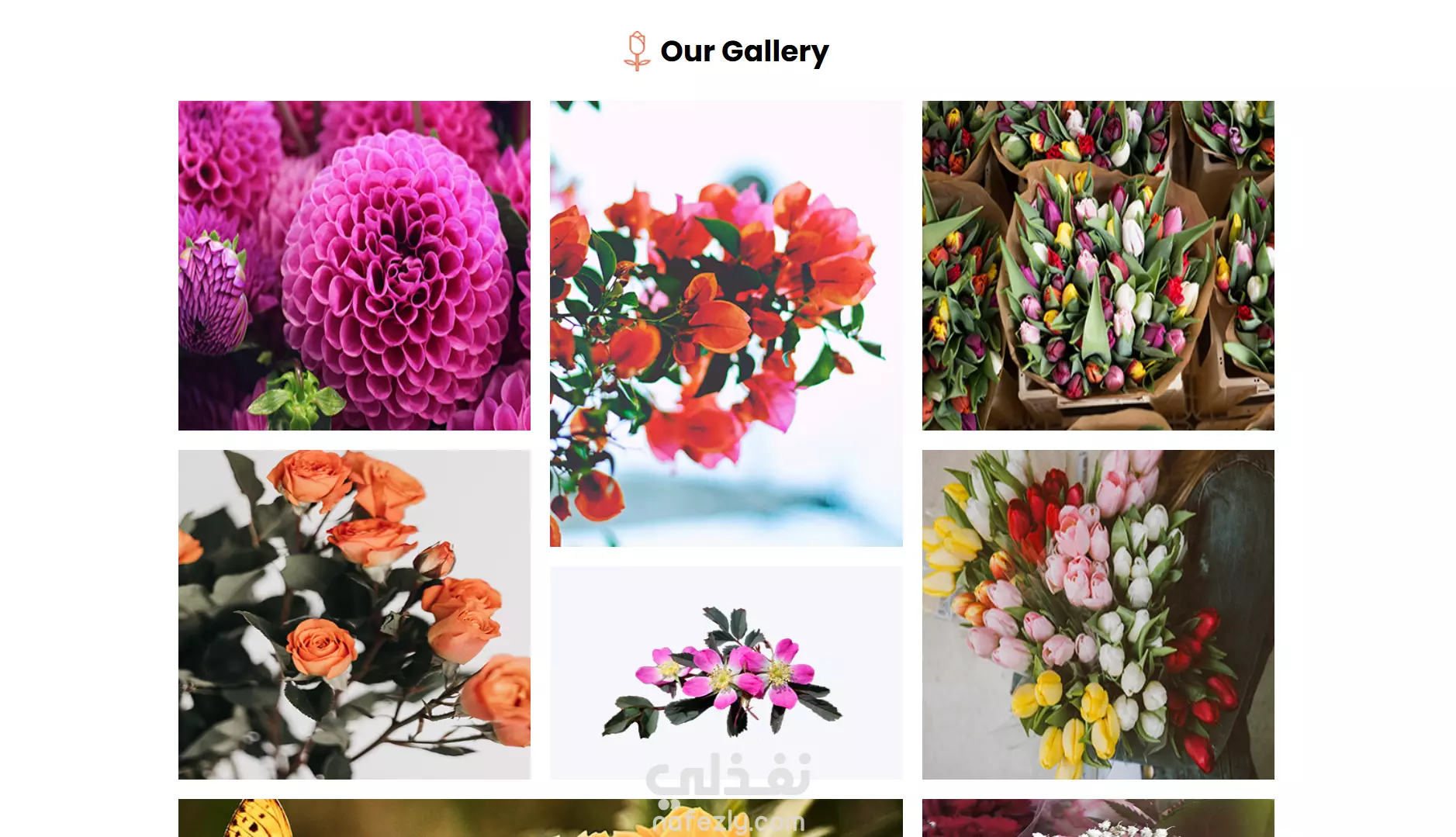Open the dark red flowers photo at bottom right
This screenshot has height=837, width=1456.
click(1098, 818)
